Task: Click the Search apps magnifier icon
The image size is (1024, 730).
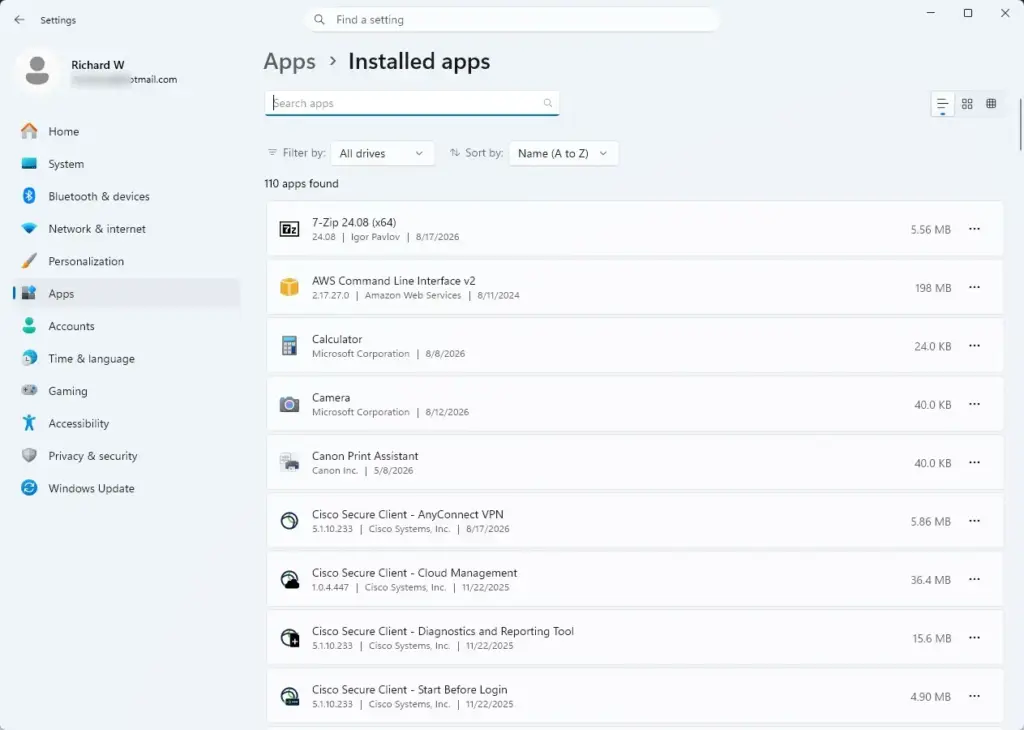Action: pyautogui.click(x=548, y=103)
